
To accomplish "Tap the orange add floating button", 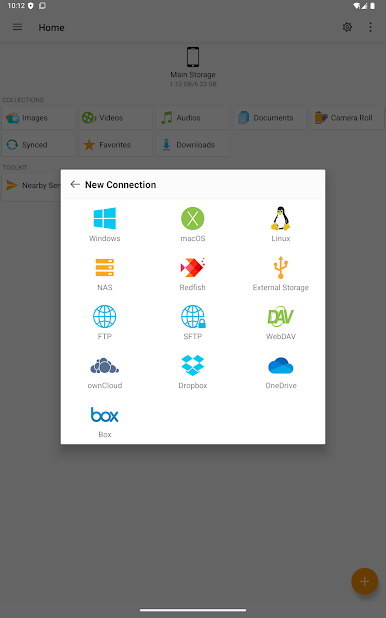I will tap(364, 581).
